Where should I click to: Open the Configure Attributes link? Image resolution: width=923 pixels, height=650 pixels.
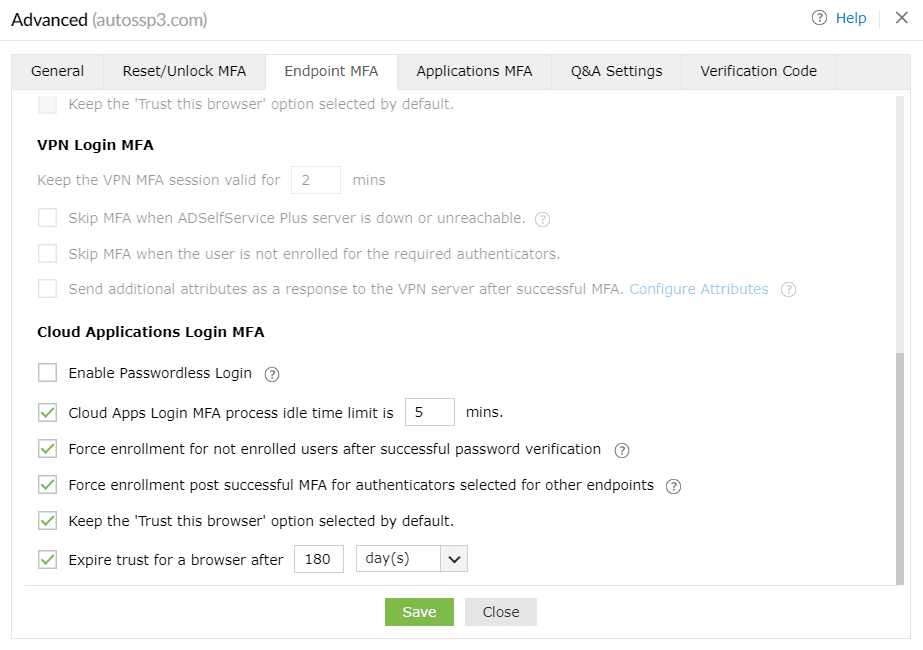click(x=698, y=289)
